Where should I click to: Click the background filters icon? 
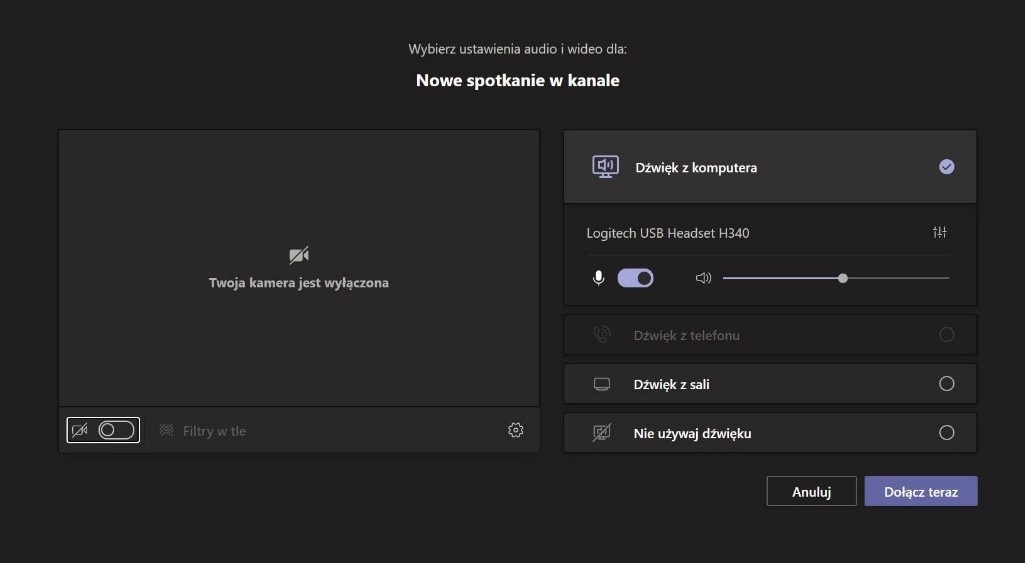(x=167, y=430)
